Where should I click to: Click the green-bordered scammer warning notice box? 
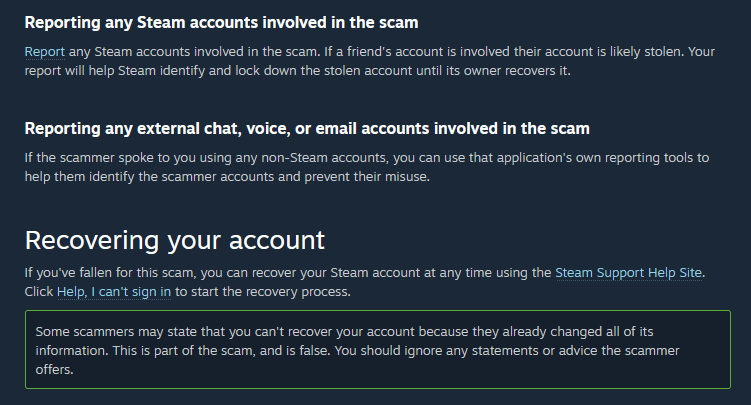point(378,349)
